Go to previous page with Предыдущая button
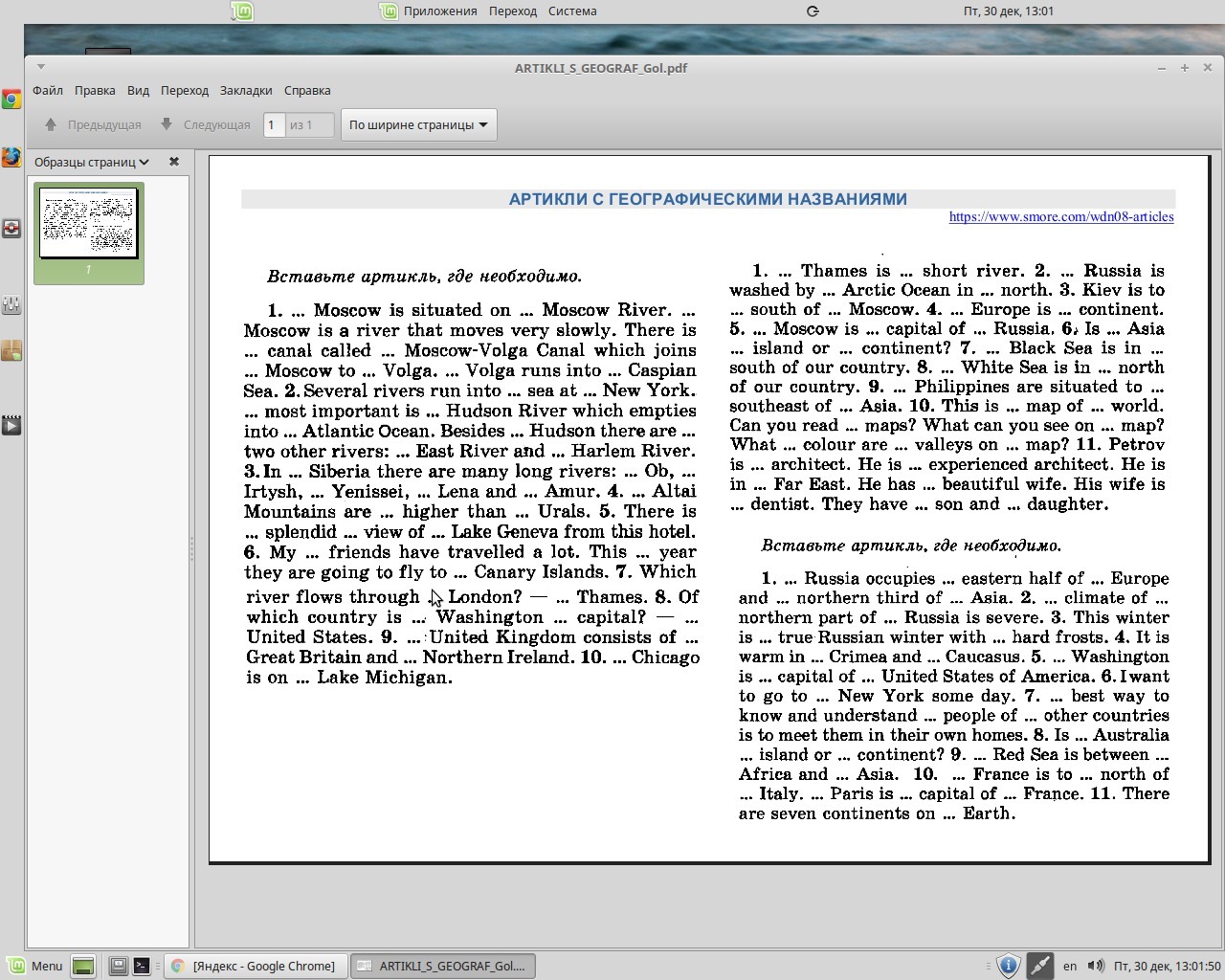1225x980 pixels. tap(93, 124)
